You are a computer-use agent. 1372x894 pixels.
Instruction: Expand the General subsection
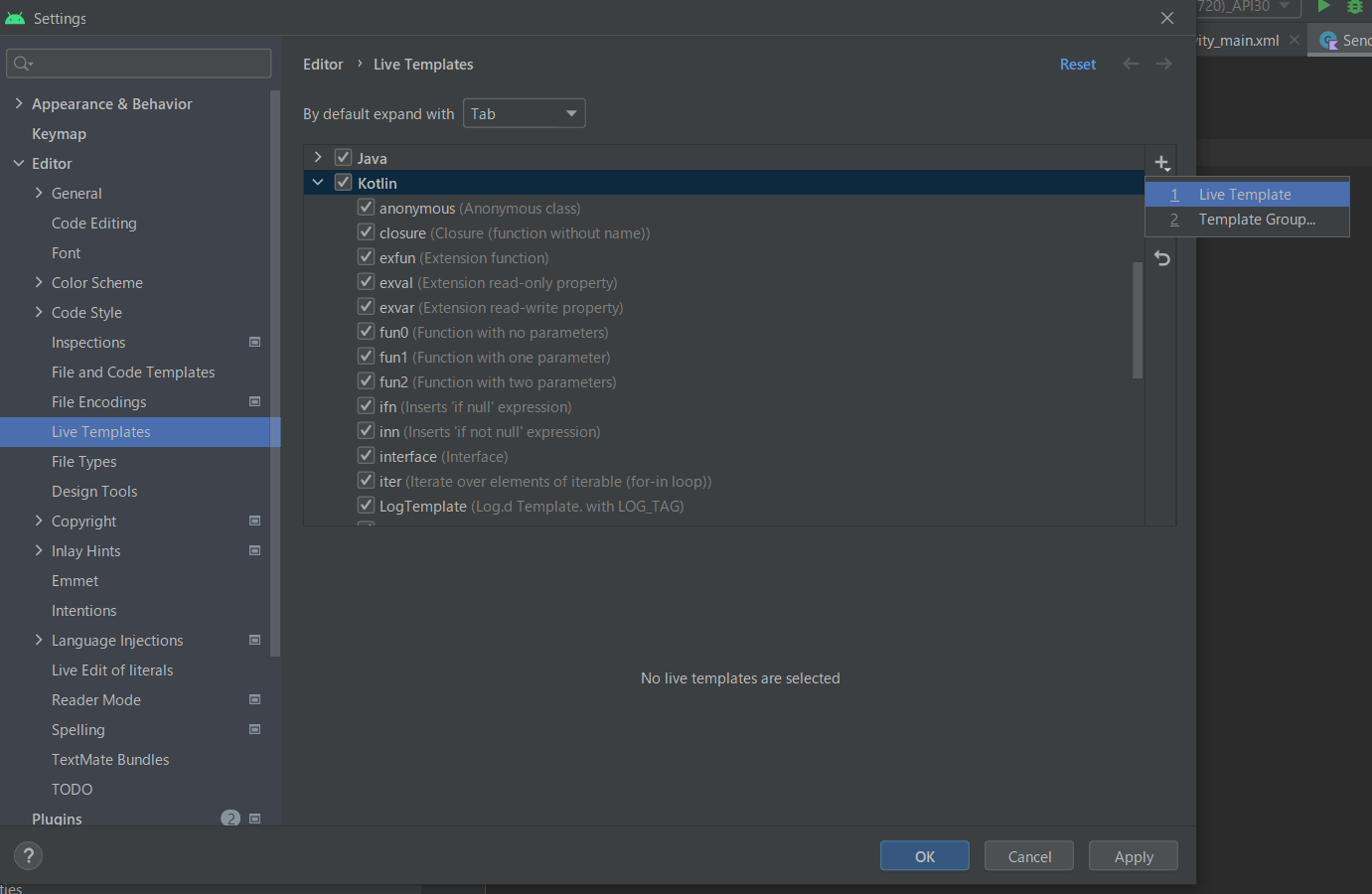39,193
